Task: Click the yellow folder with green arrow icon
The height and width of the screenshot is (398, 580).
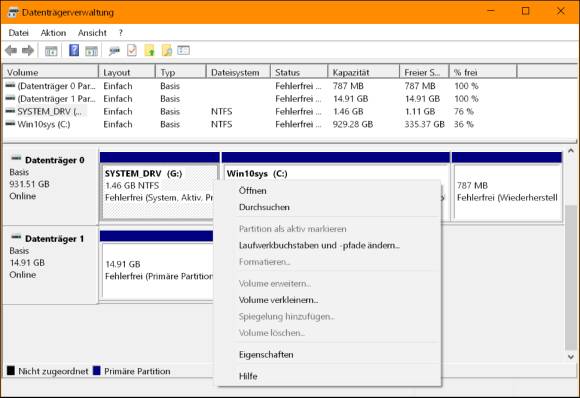Action: click(149, 50)
